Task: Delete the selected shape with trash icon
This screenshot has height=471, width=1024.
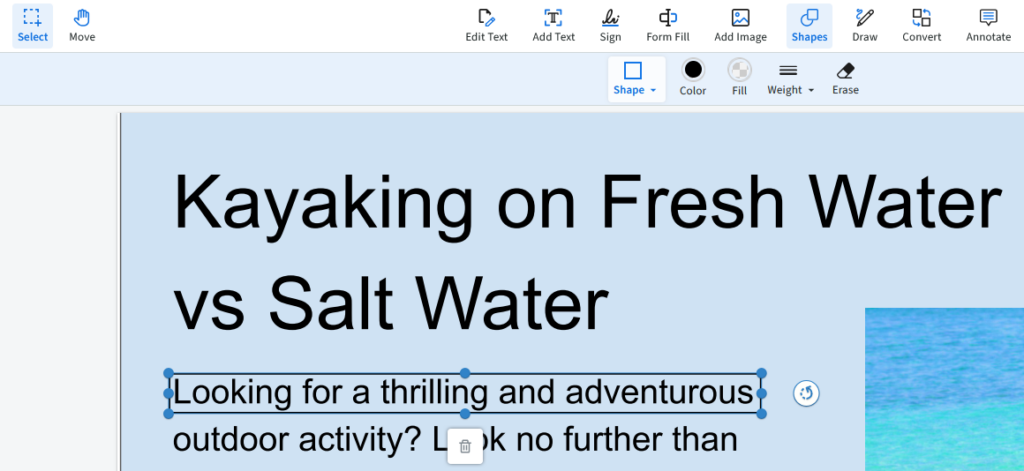Action: coord(465,446)
